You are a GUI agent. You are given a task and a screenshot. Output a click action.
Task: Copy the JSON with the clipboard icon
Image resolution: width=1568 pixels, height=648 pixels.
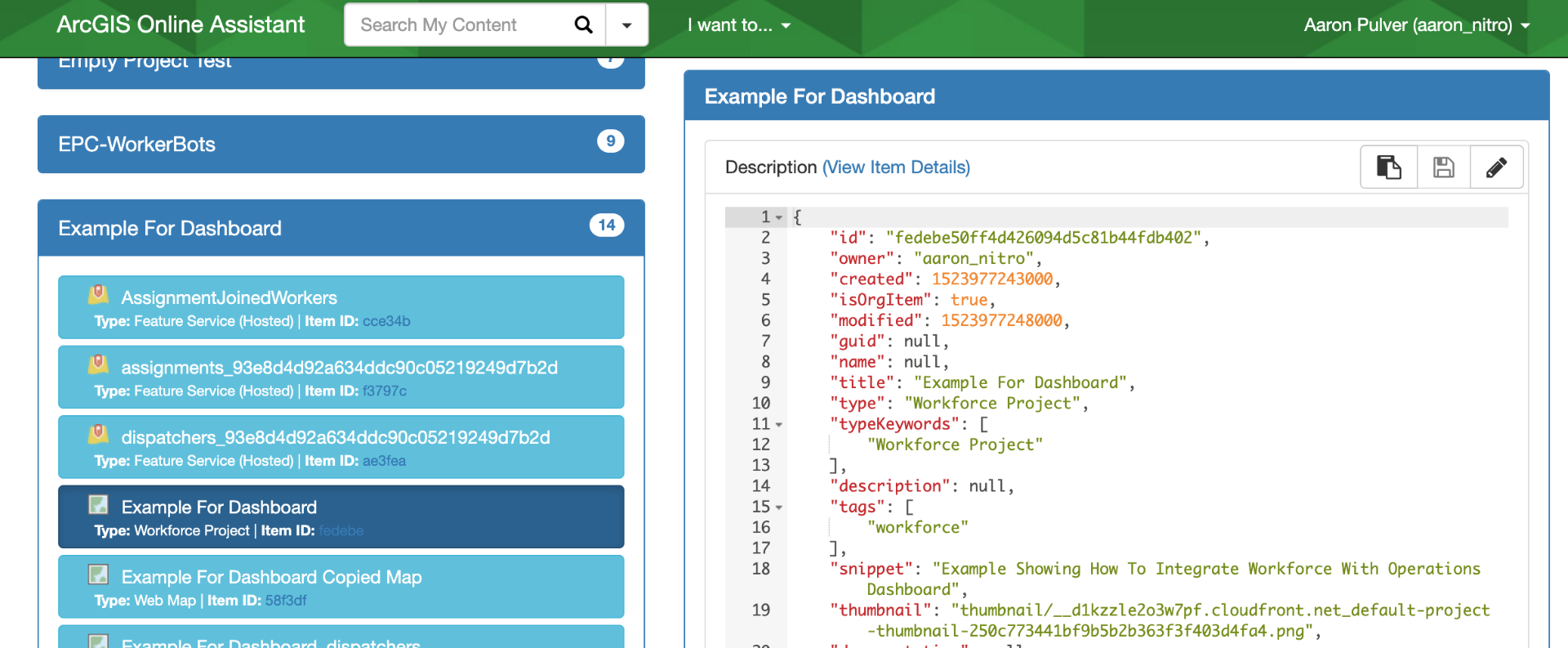[x=1389, y=168]
